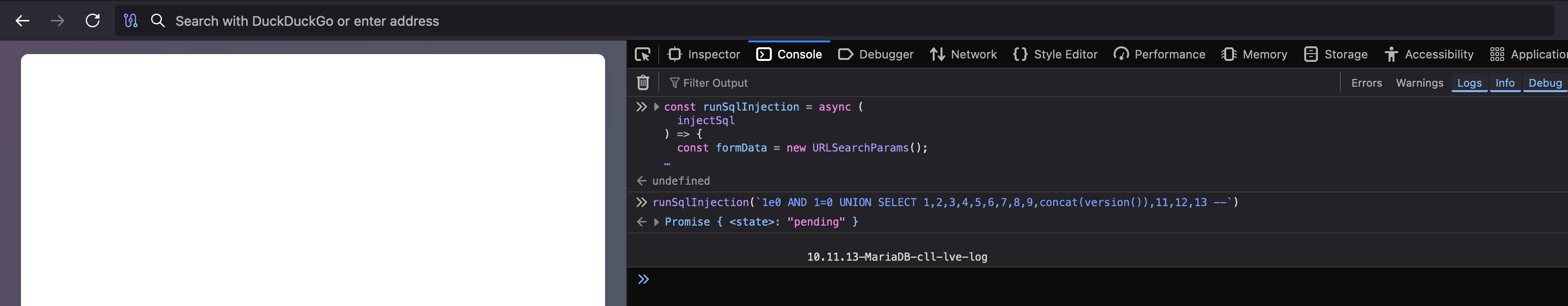Expand the pending Promise object
The height and width of the screenshot is (306, 1568).
(656, 223)
